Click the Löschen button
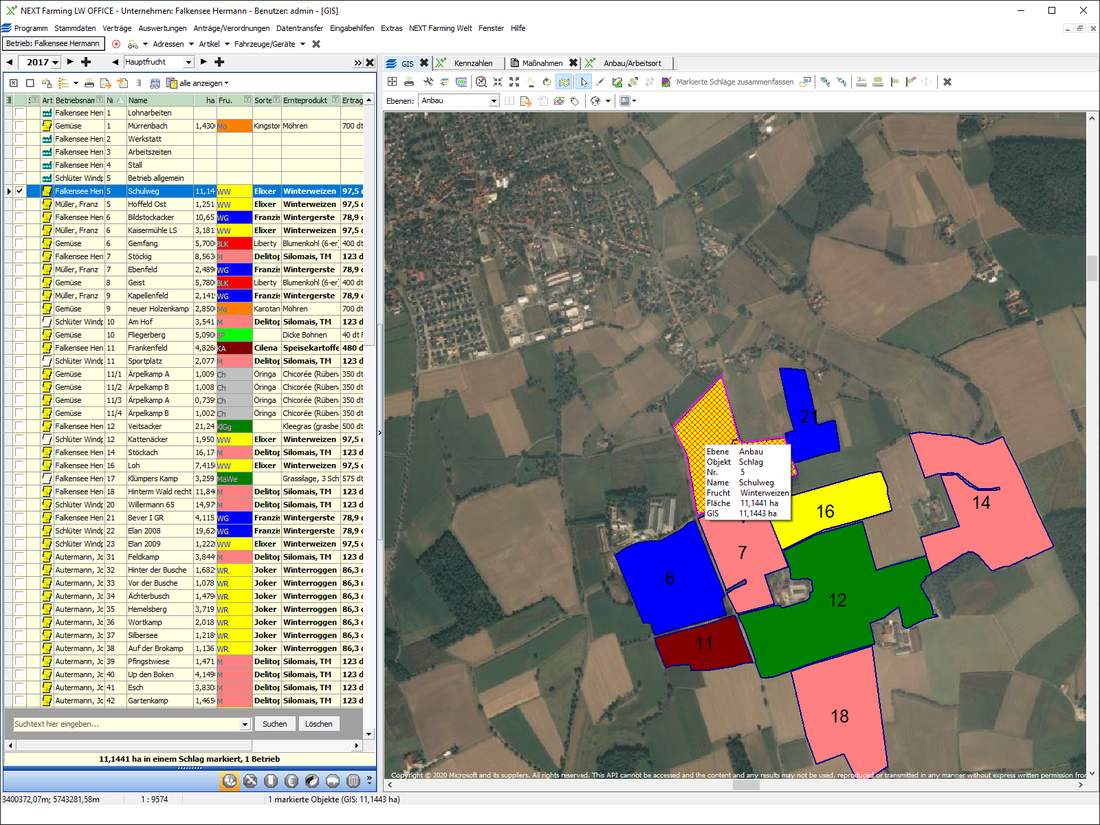Image resolution: width=1100 pixels, height=825 pixels. point(318,723)
